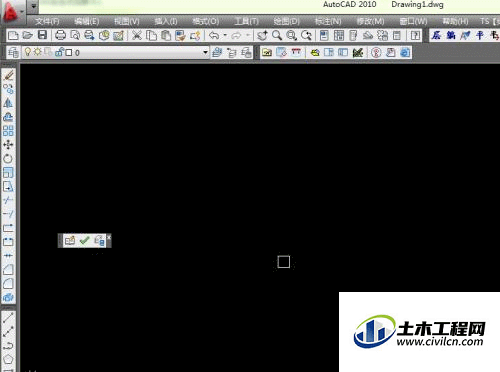Close the small floating toolbar
Viewport: 500px width, 372px height.
pos(109,237)
